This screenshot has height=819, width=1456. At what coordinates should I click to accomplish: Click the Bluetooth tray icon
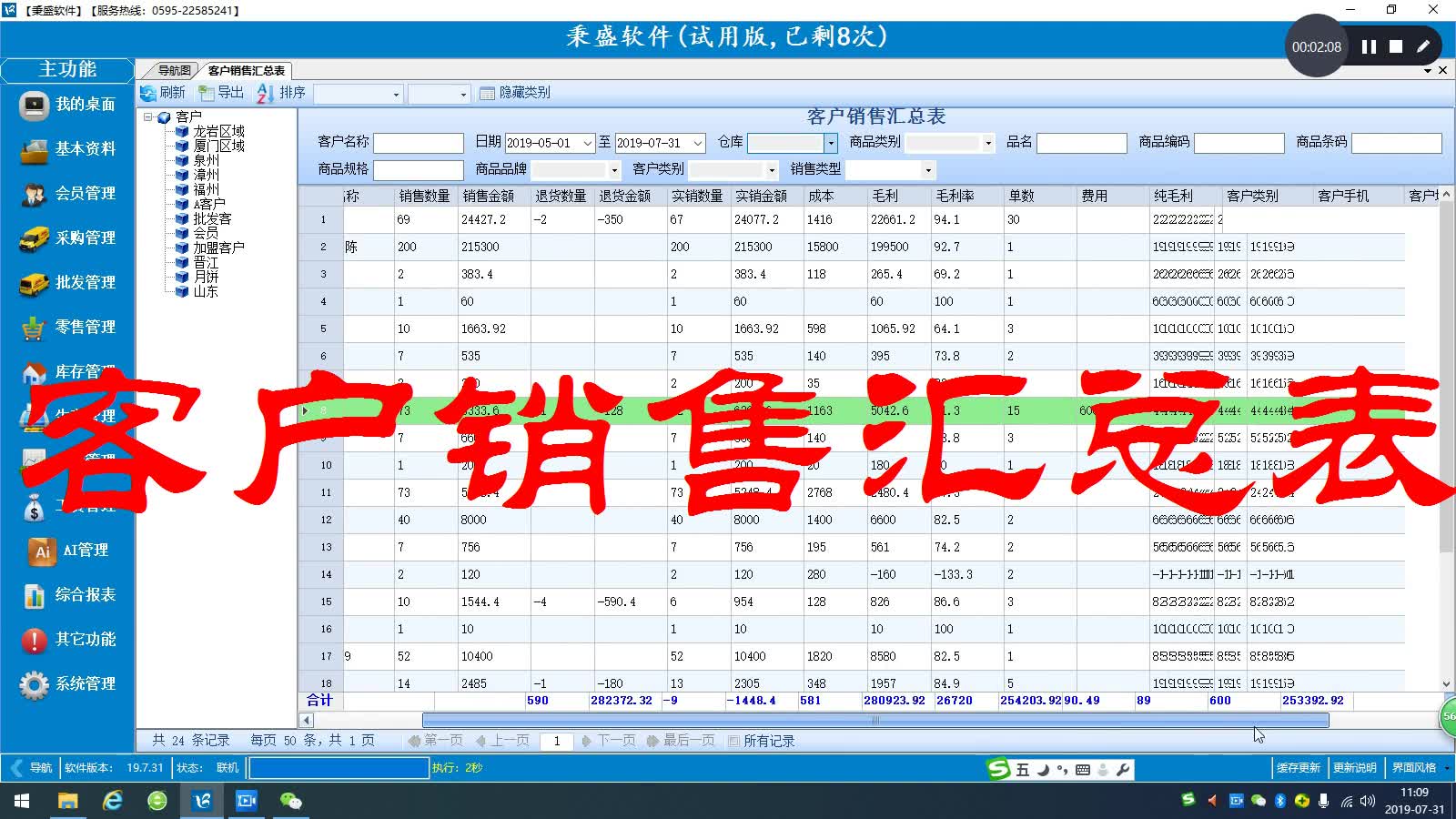tap(1279, 801)
